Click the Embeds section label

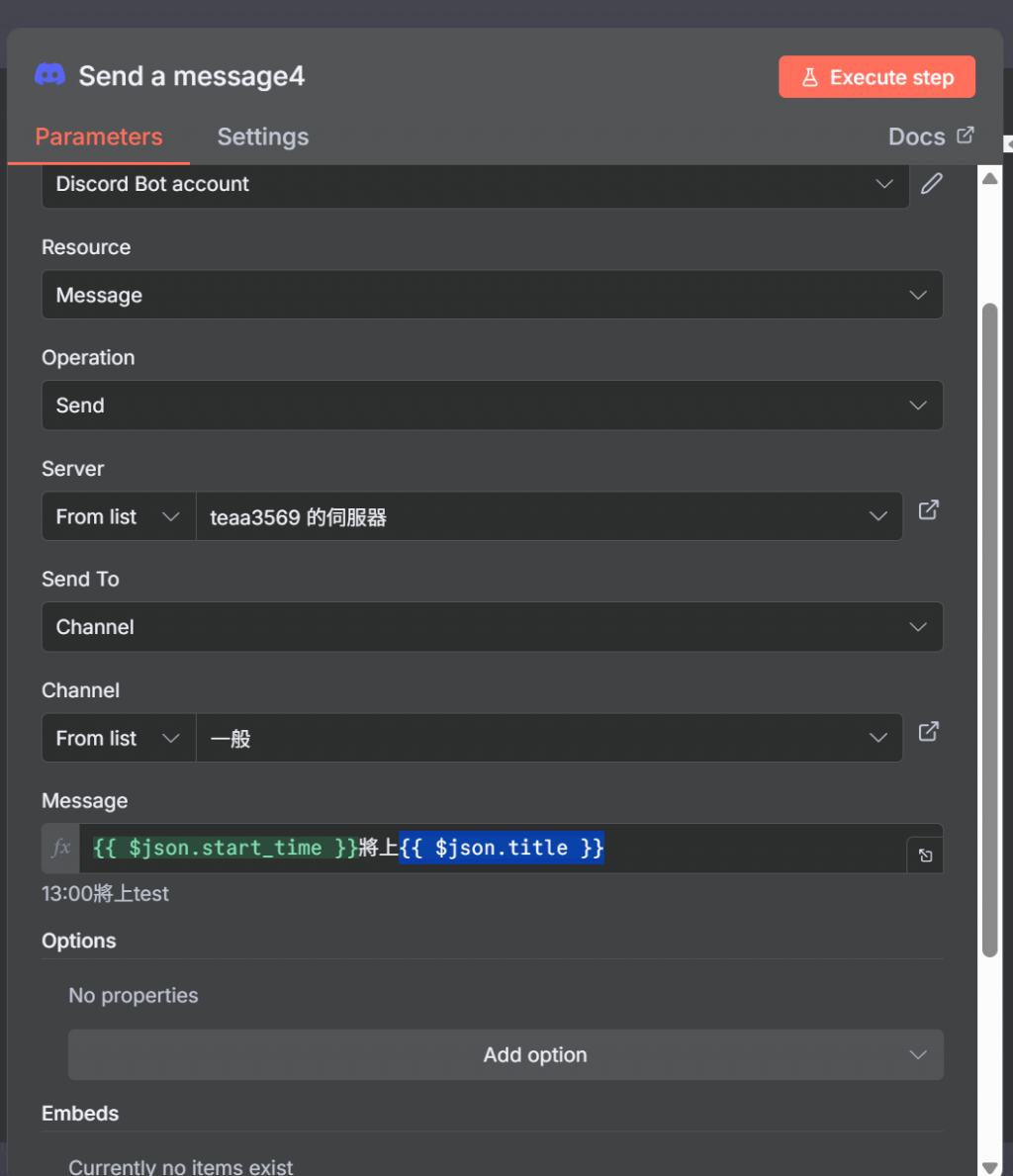[80, 1113]
